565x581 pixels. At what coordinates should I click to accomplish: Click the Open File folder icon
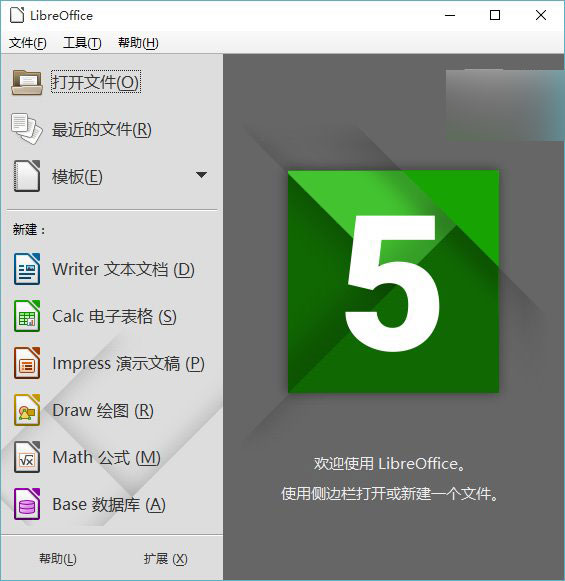27,82
